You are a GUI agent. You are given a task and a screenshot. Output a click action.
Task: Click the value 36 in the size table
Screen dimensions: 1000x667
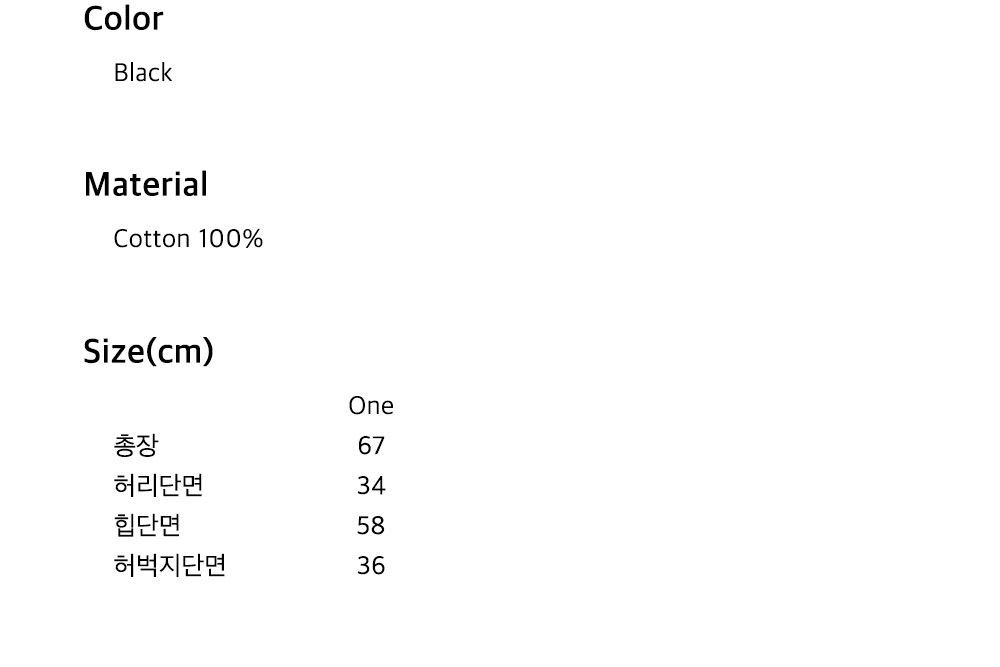tap(371, 566)
